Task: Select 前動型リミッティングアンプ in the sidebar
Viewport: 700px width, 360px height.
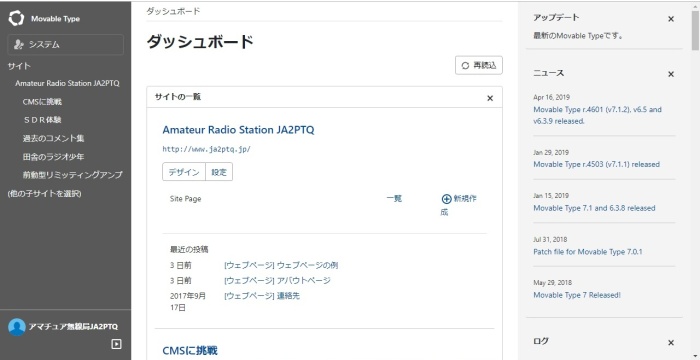Action: [72, 175]
